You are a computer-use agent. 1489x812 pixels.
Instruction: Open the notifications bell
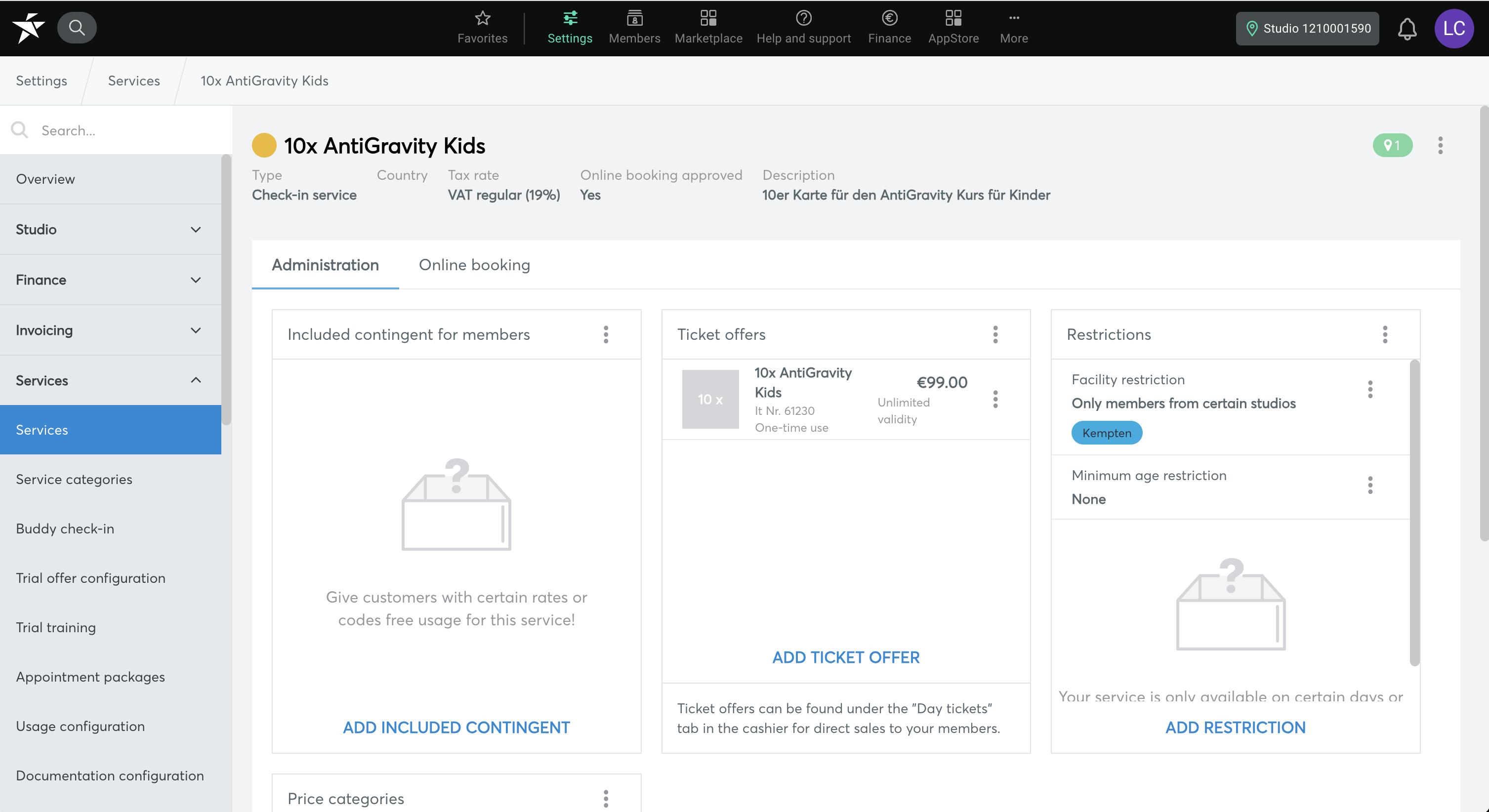click(x=1406, y=28)
